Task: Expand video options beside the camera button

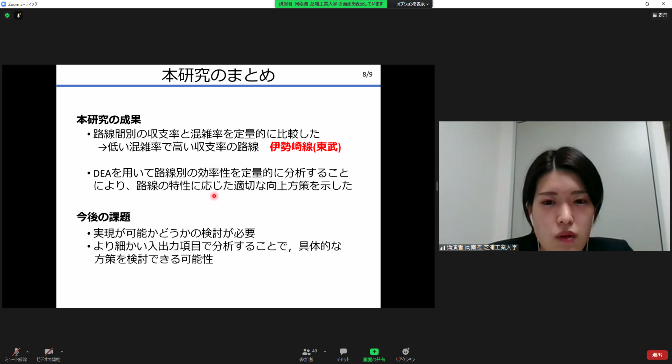Action: point(62,351)
